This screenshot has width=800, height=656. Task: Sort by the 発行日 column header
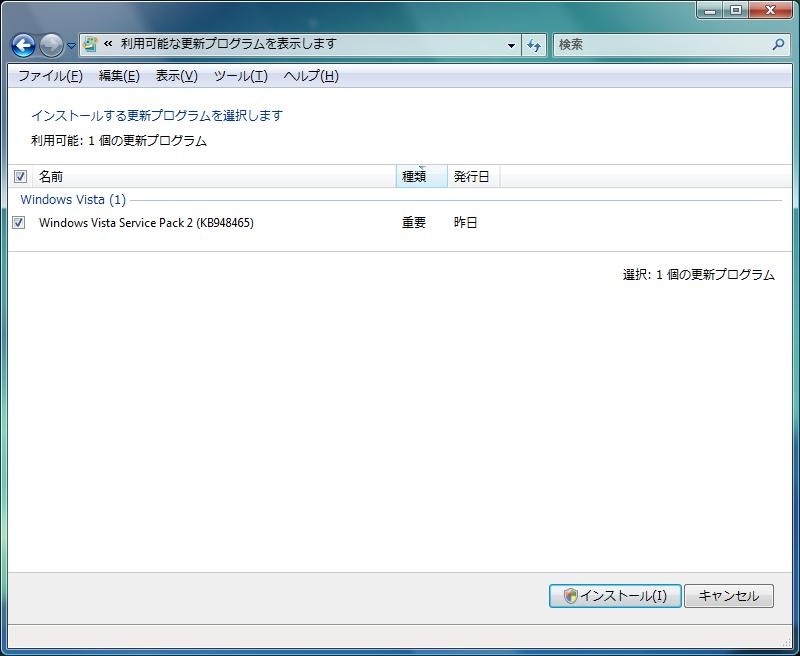pyautogui.click(x=473, y=176)
